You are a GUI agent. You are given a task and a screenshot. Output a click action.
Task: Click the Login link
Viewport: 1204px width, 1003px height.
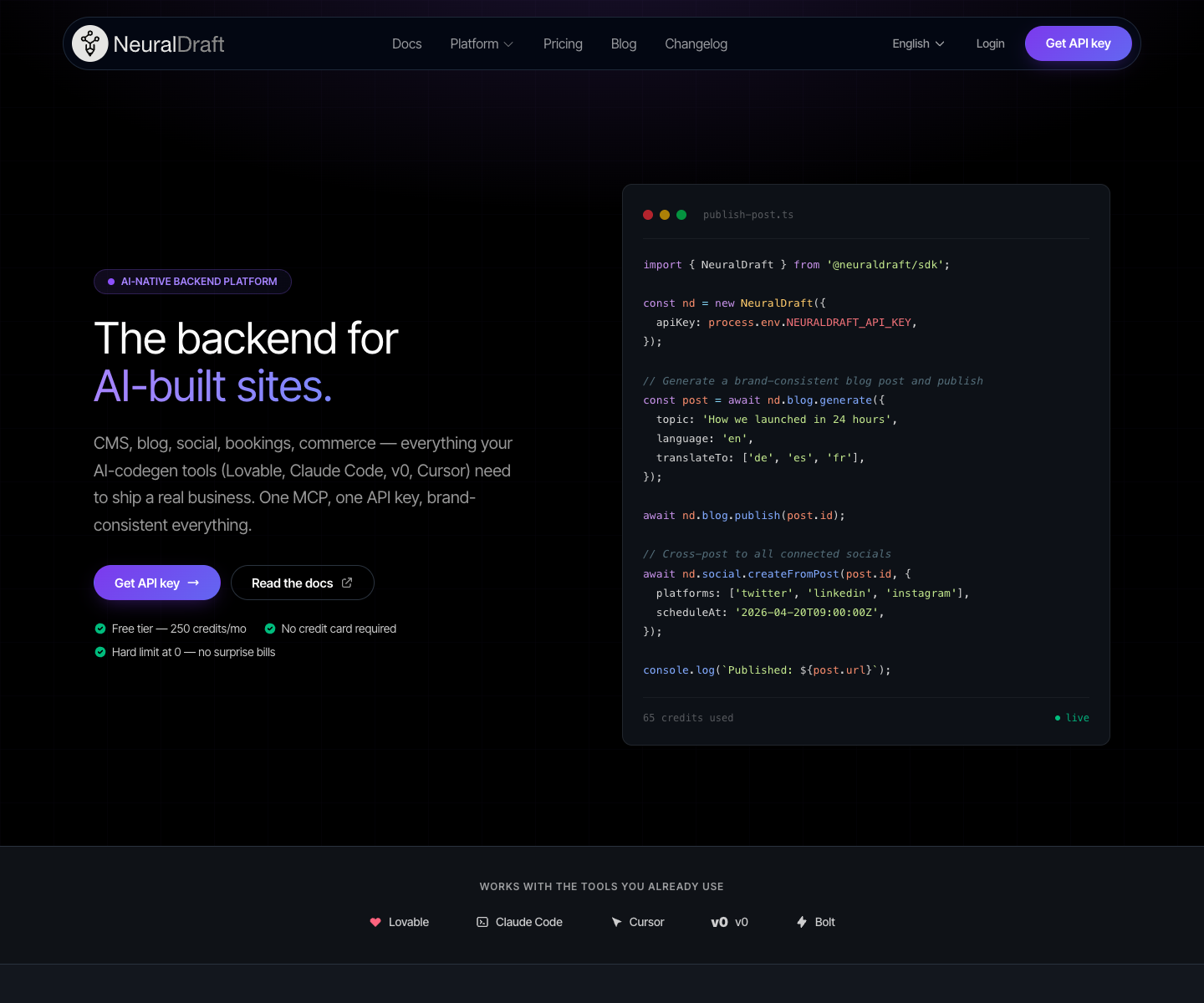pos(990,43)
